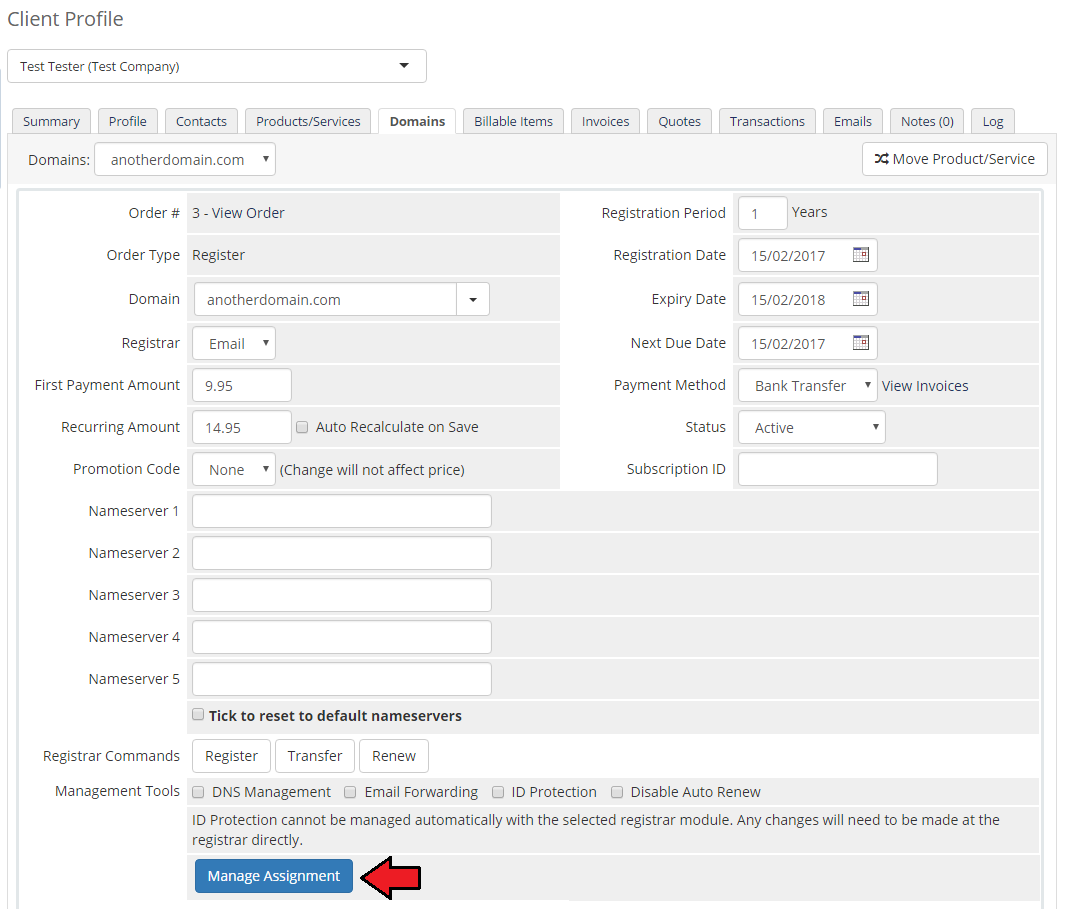Focus Nameserver 3 input field

pos(342,595)
